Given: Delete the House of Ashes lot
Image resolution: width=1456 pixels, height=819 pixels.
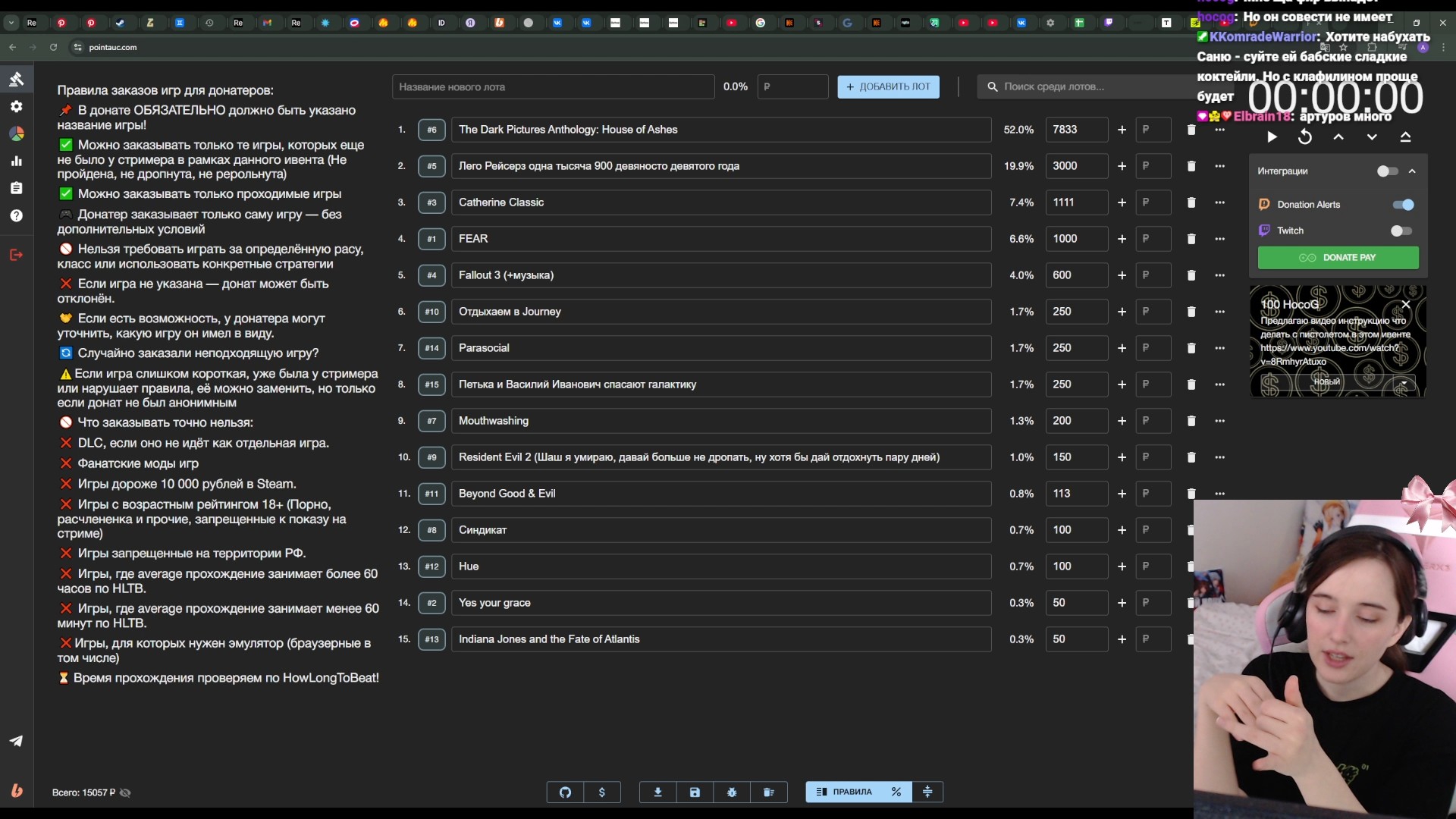Looking at the screenshot, I should 1191,130.
